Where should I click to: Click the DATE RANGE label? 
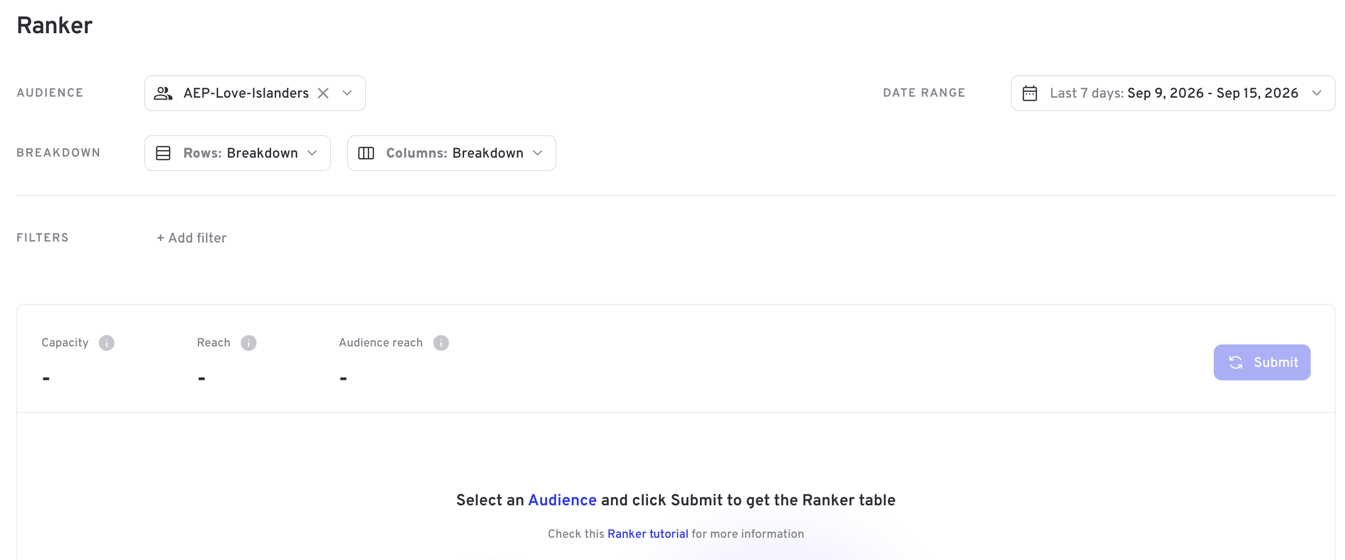924,93
